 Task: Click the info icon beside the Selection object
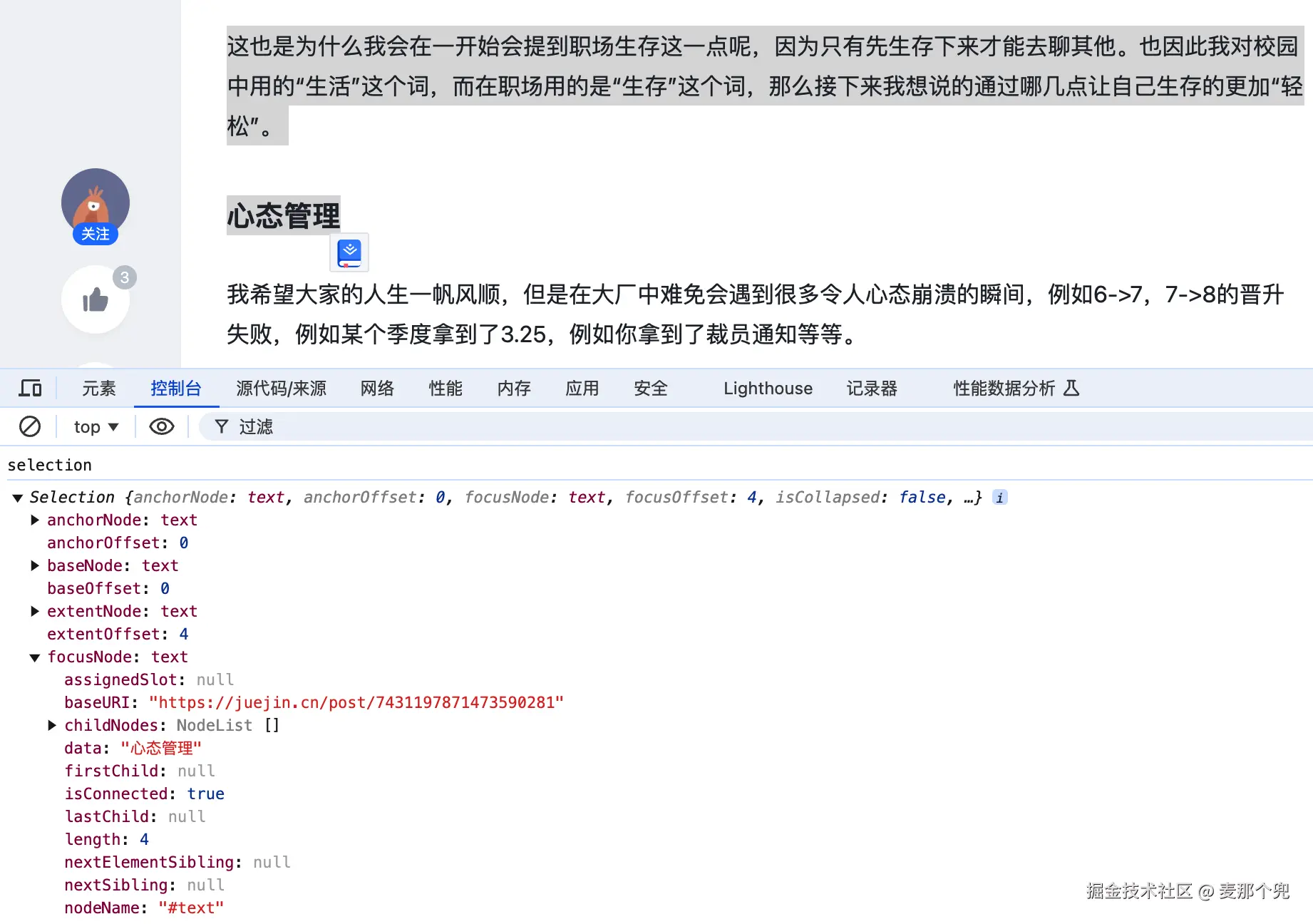1000,497
